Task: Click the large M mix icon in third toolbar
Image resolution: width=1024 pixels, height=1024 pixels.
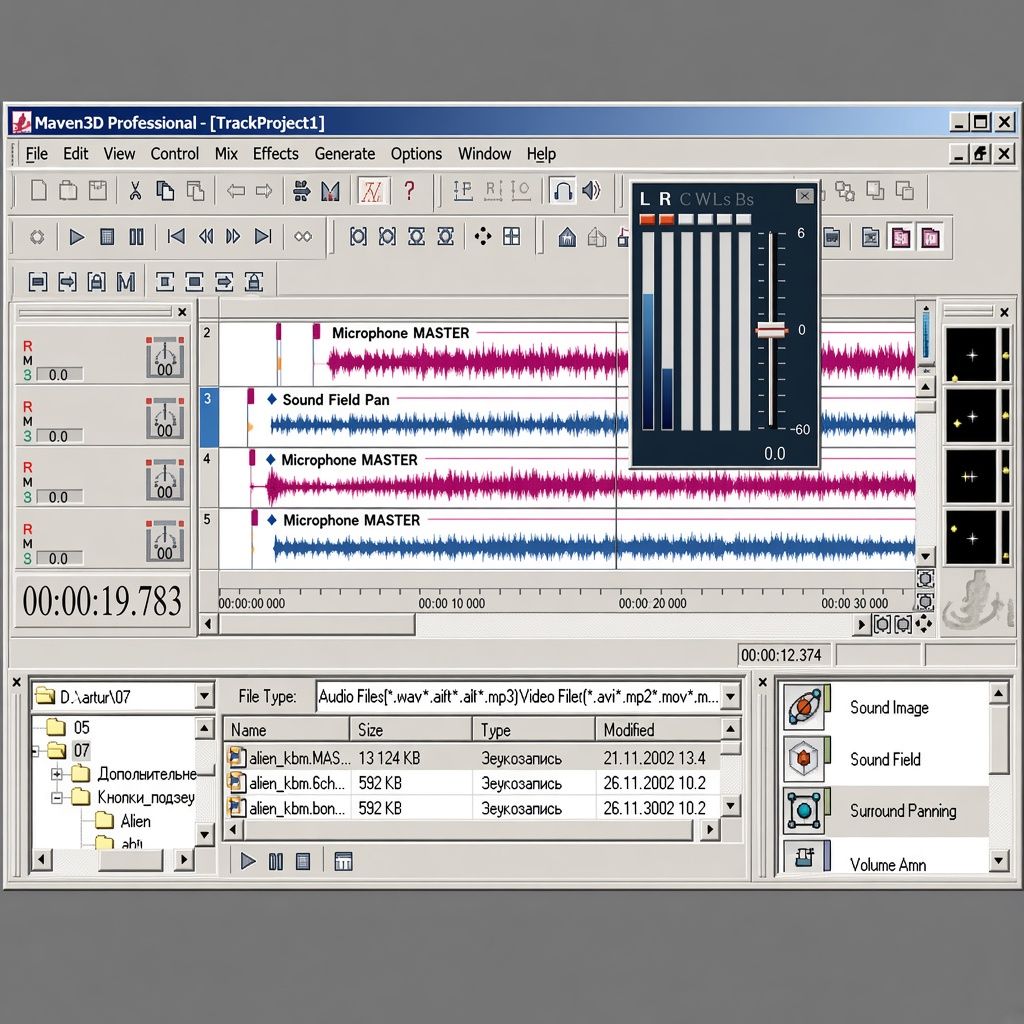Action: [x=126, y=282]
